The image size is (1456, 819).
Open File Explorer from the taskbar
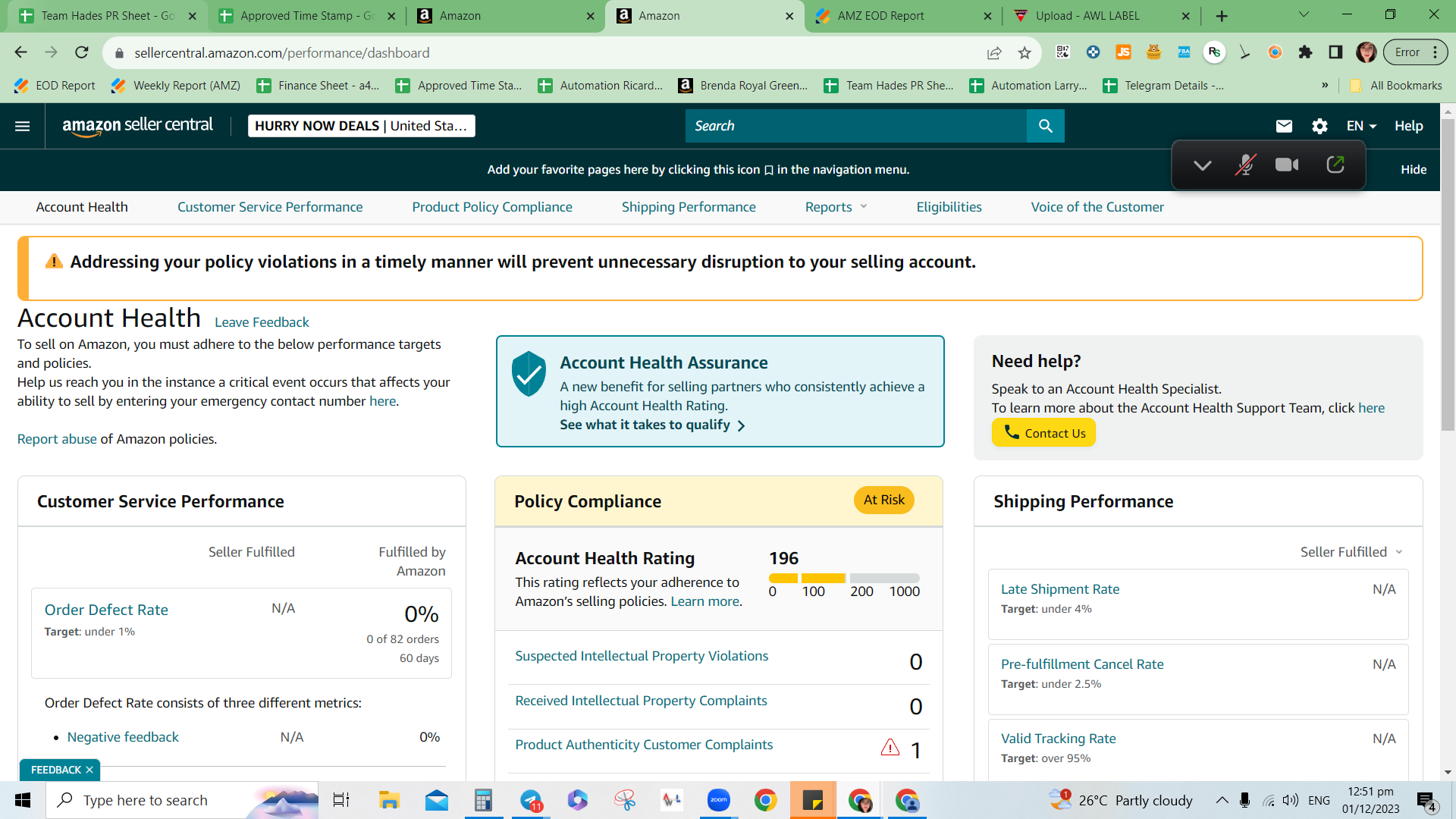click(389, 800)
